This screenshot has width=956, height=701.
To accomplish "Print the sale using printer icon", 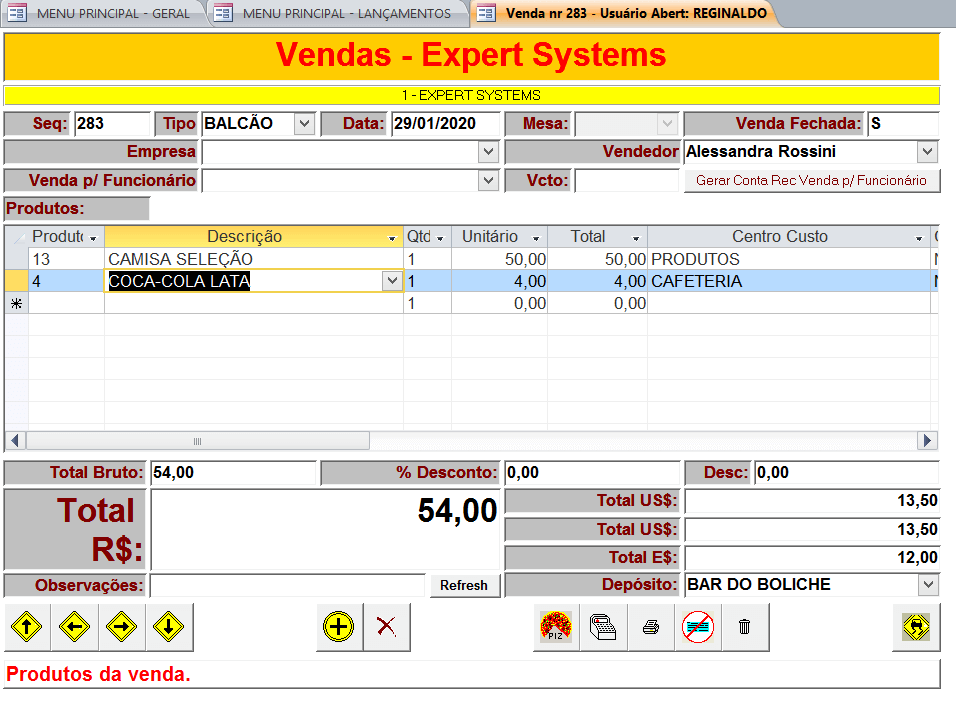I will 650,627.
